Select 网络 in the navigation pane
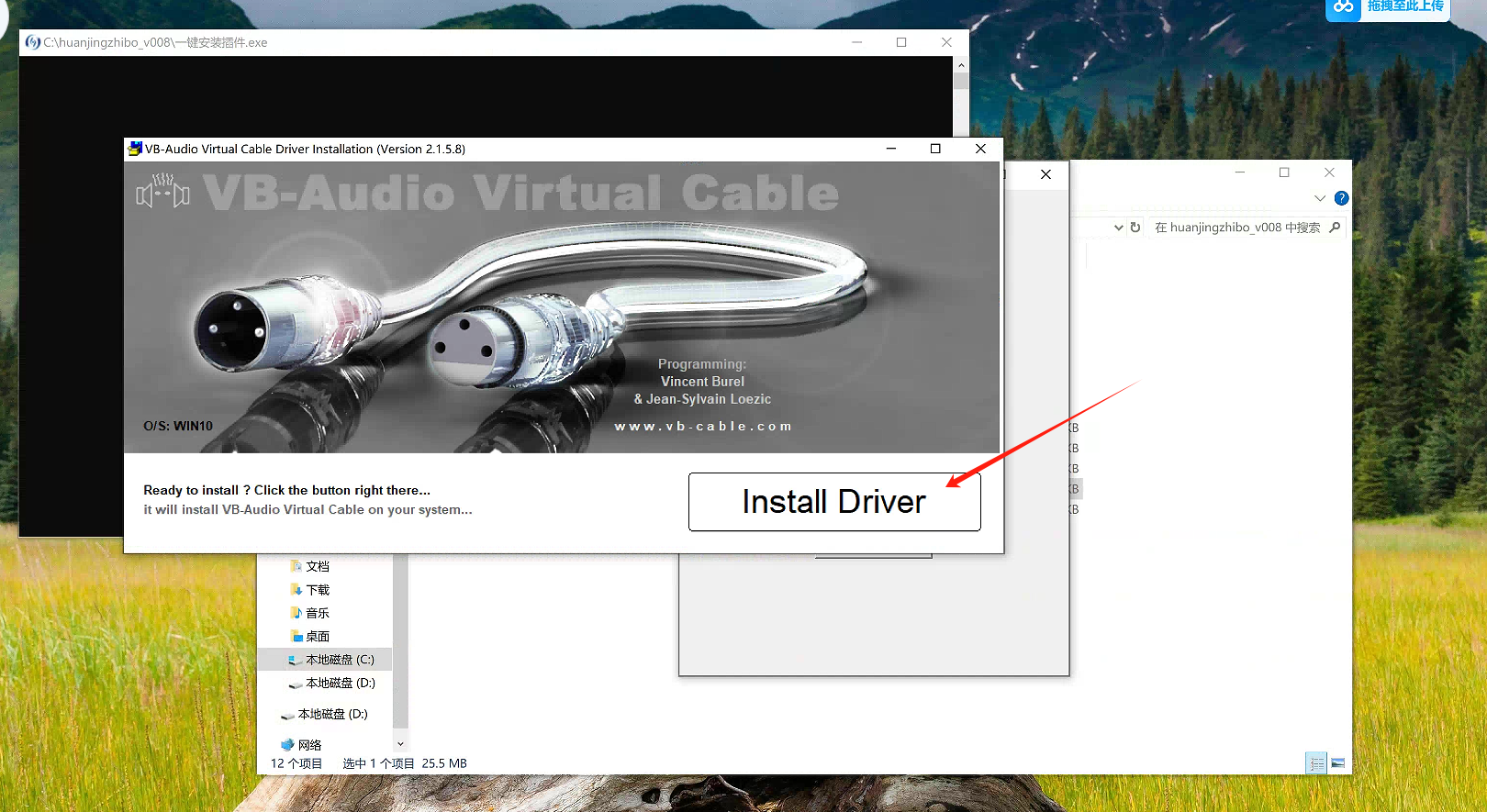The image size is (1487, 812). coord(309,745)
